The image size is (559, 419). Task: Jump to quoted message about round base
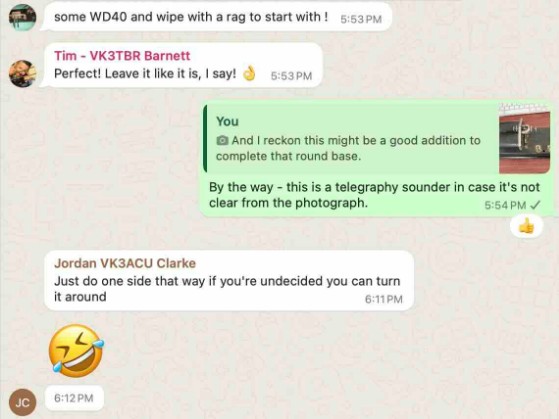click(376, 139)
